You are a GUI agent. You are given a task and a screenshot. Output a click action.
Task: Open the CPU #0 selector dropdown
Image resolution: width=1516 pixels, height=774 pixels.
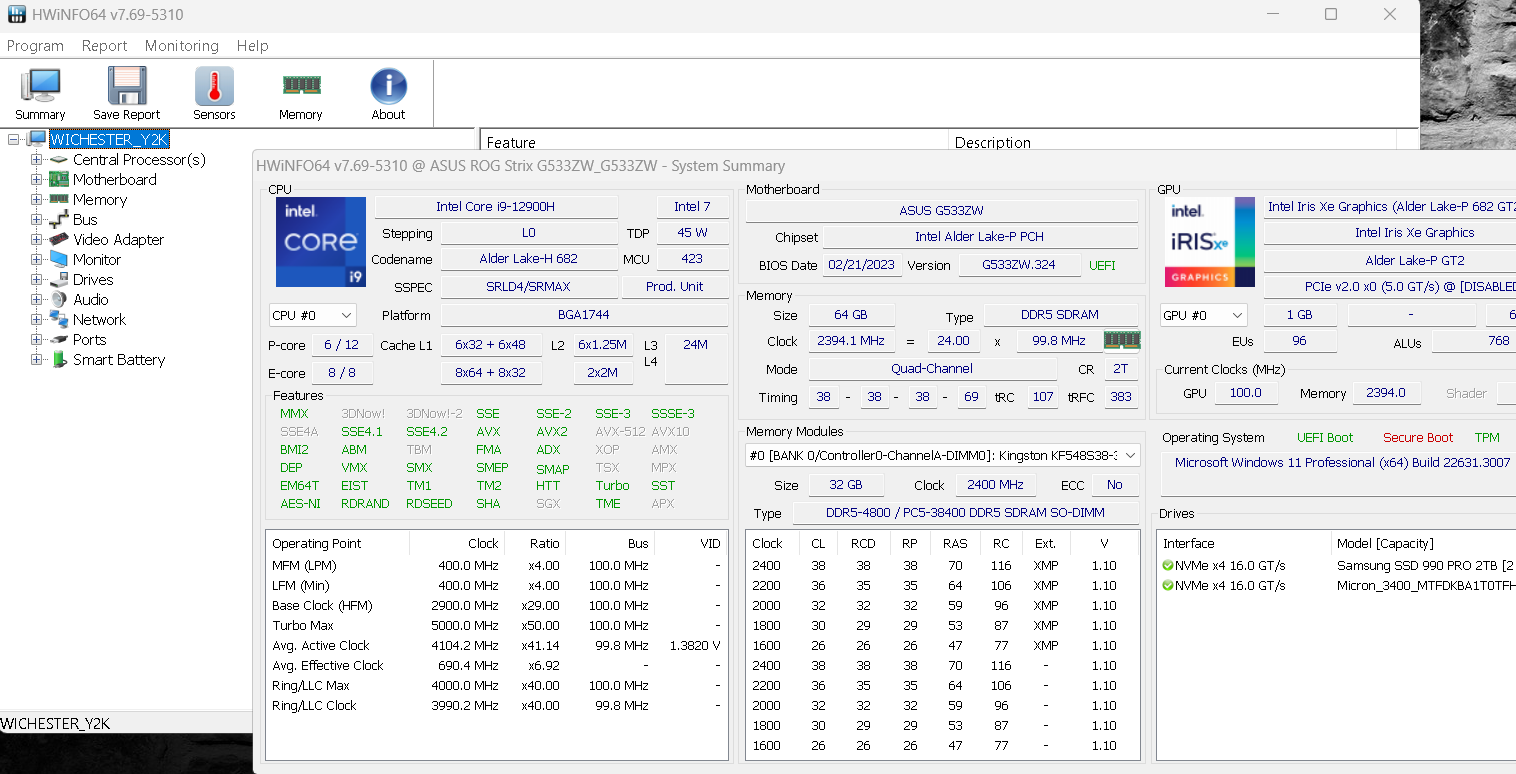pos(312,315)
